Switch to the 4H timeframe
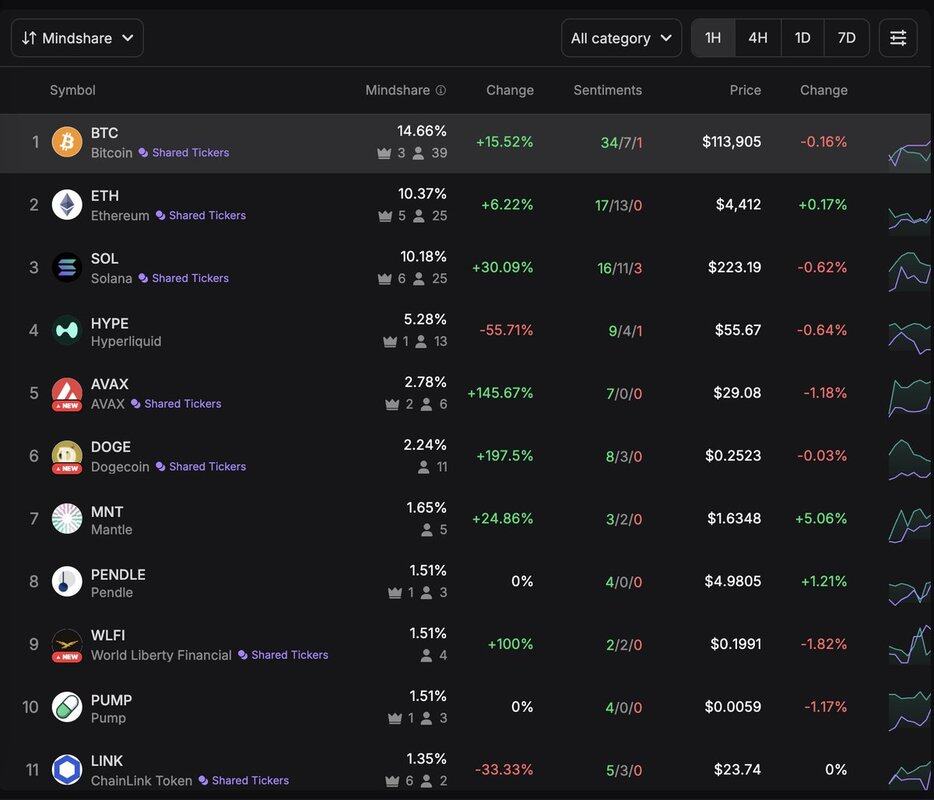934x800 pixels. 758,38
